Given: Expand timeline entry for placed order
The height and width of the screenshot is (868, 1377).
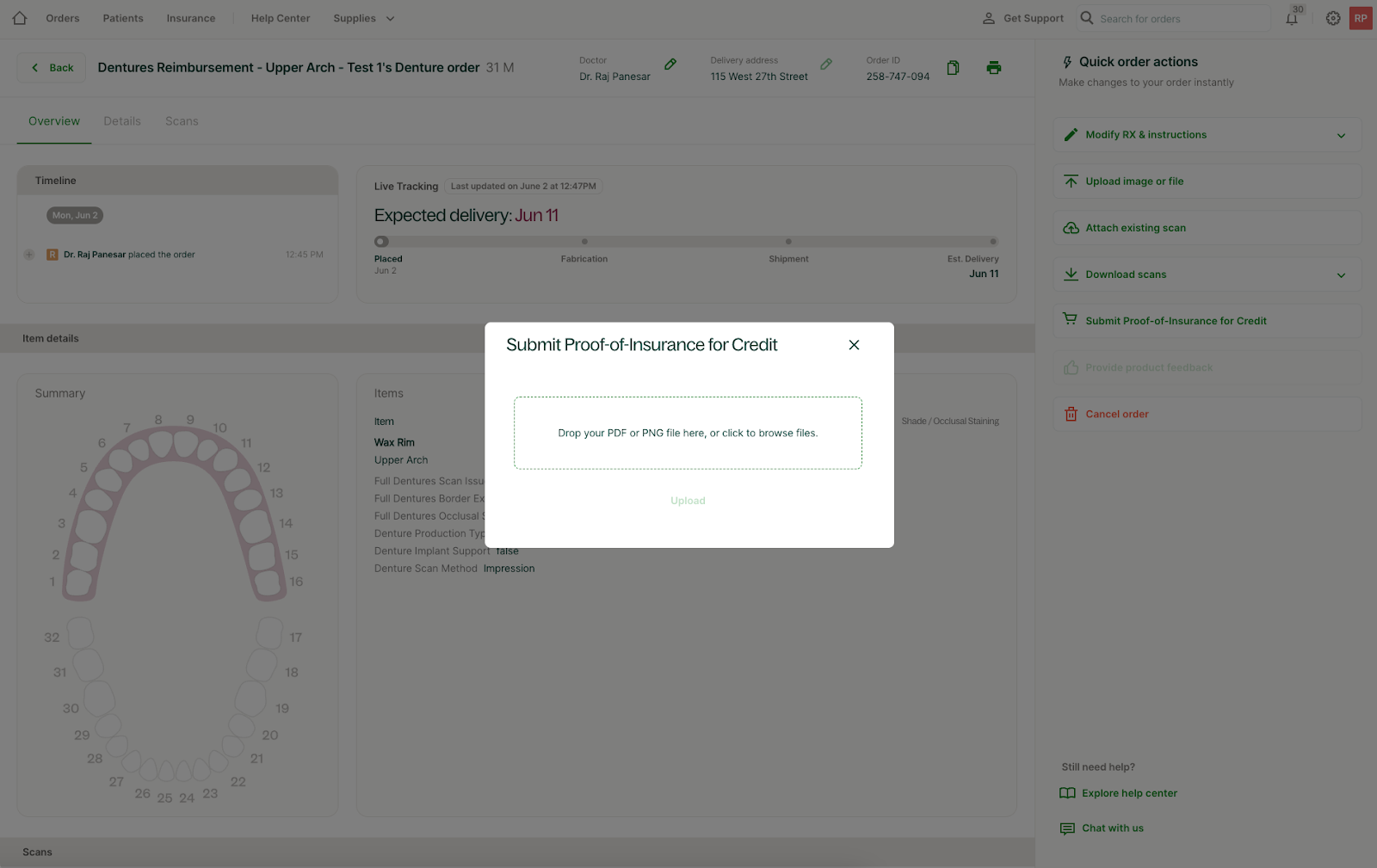Looking at the screenshot, I should coord(29,255).
